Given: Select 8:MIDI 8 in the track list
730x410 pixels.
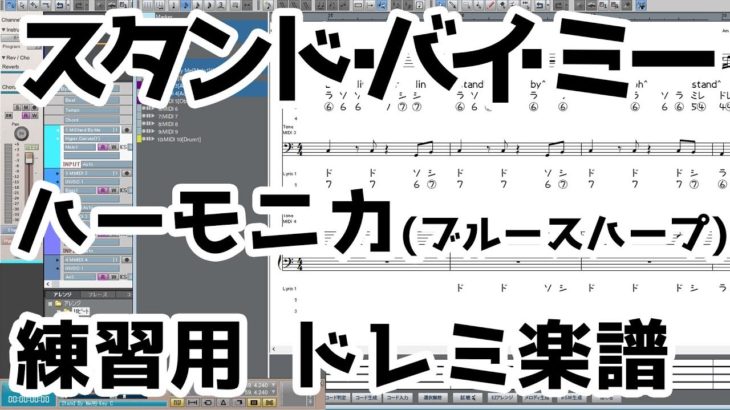Looking at the screenshot, I should tap(168, 124).
